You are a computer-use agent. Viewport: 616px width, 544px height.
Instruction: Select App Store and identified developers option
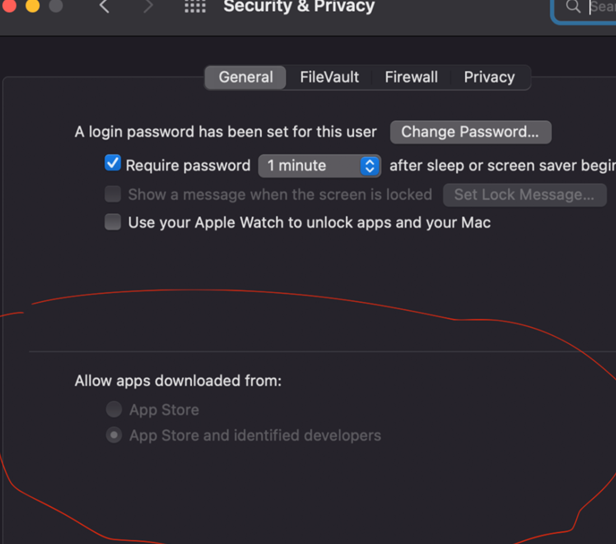(x=244, y=435)
